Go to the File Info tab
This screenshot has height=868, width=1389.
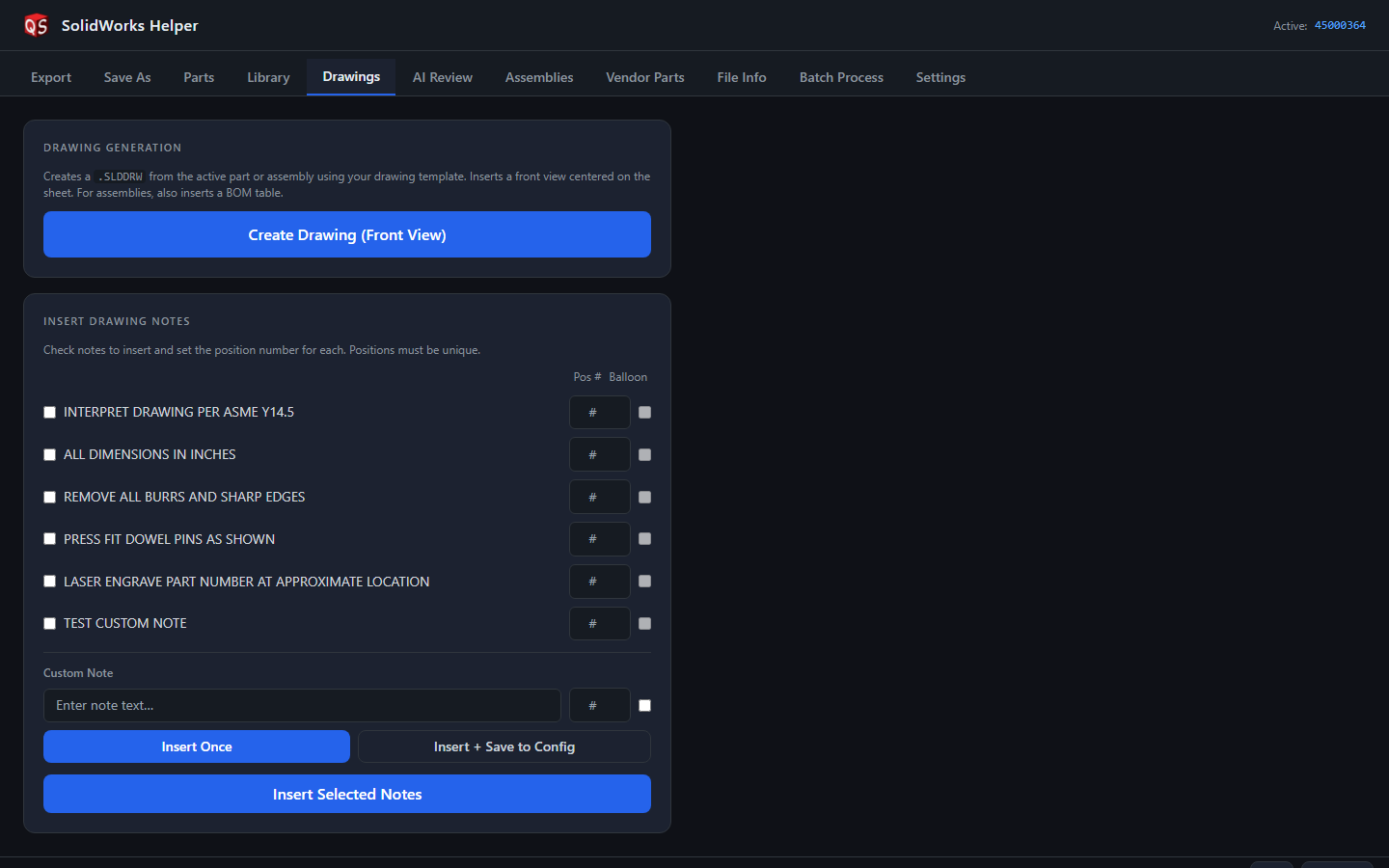click(x=742, y=77)
